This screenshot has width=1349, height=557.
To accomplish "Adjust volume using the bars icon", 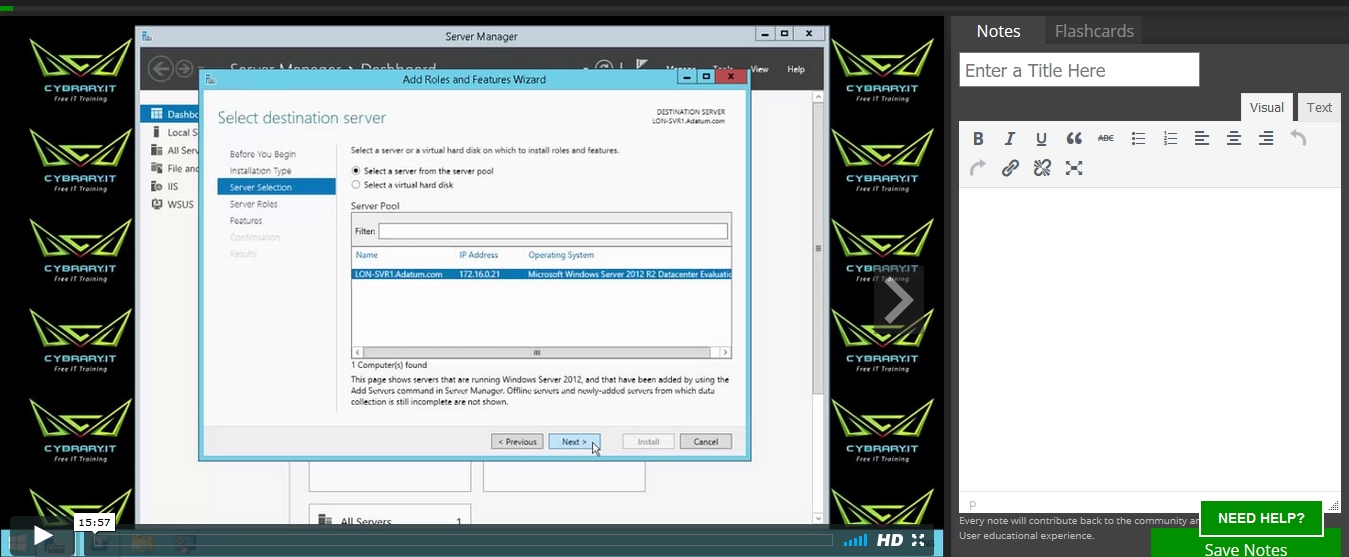I will coord(856,540).
